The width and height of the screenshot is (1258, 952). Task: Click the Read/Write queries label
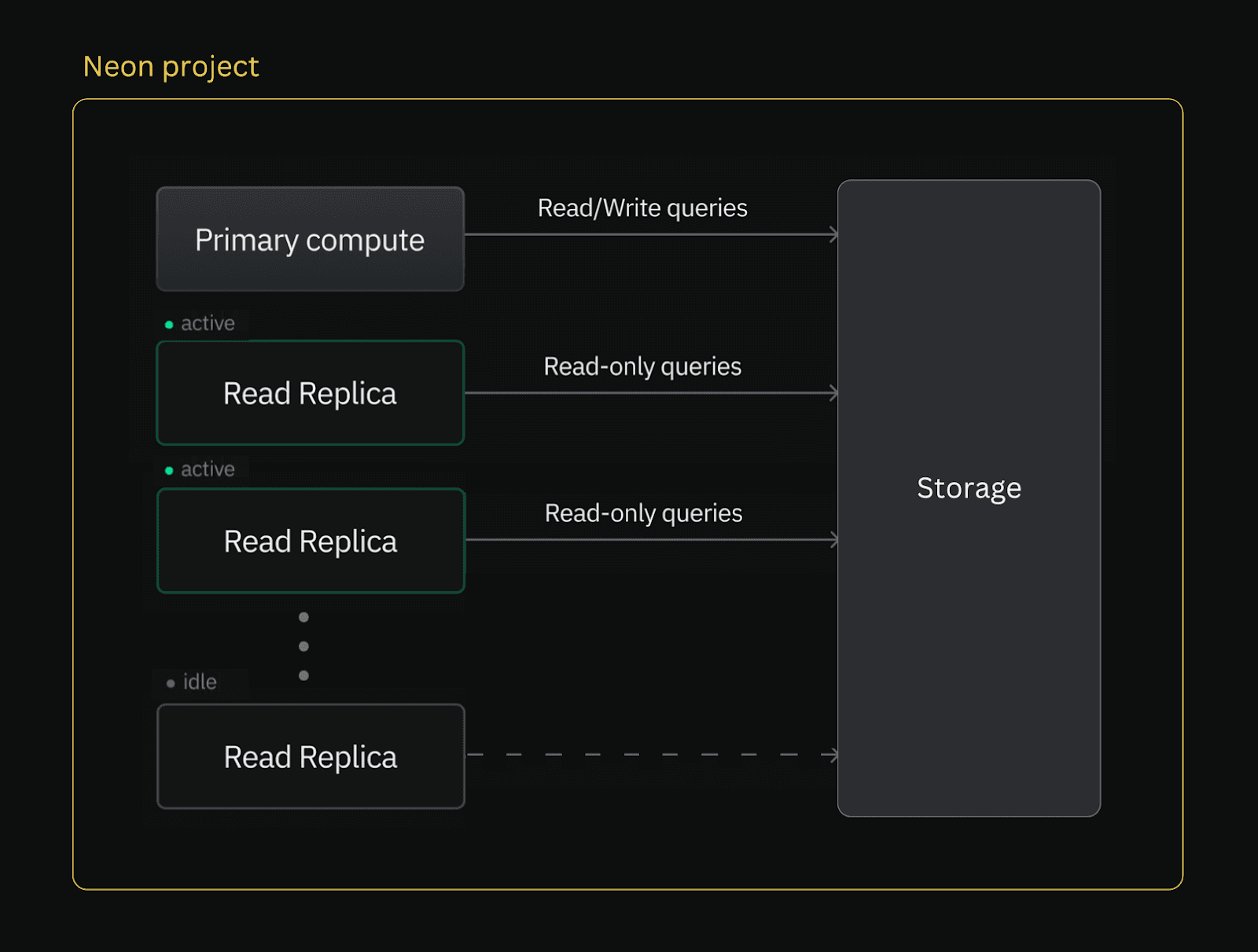click(642, 208)
